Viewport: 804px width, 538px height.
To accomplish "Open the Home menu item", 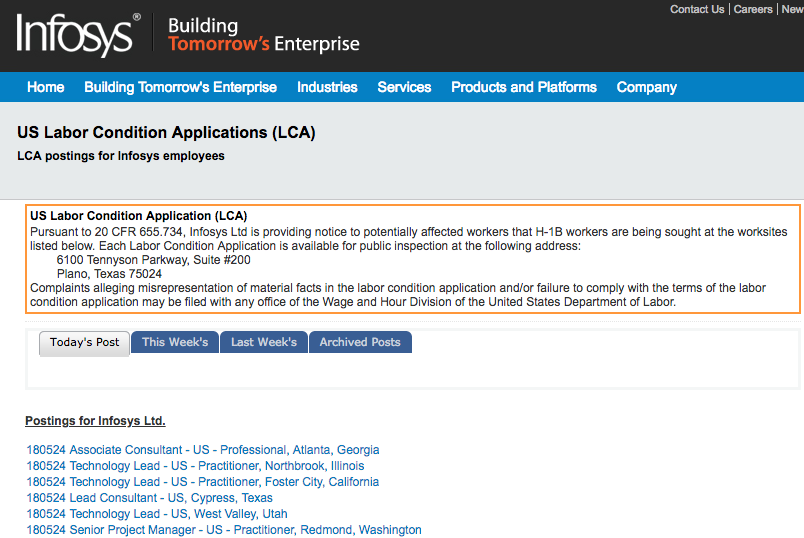I will click(x=46, y=87).
